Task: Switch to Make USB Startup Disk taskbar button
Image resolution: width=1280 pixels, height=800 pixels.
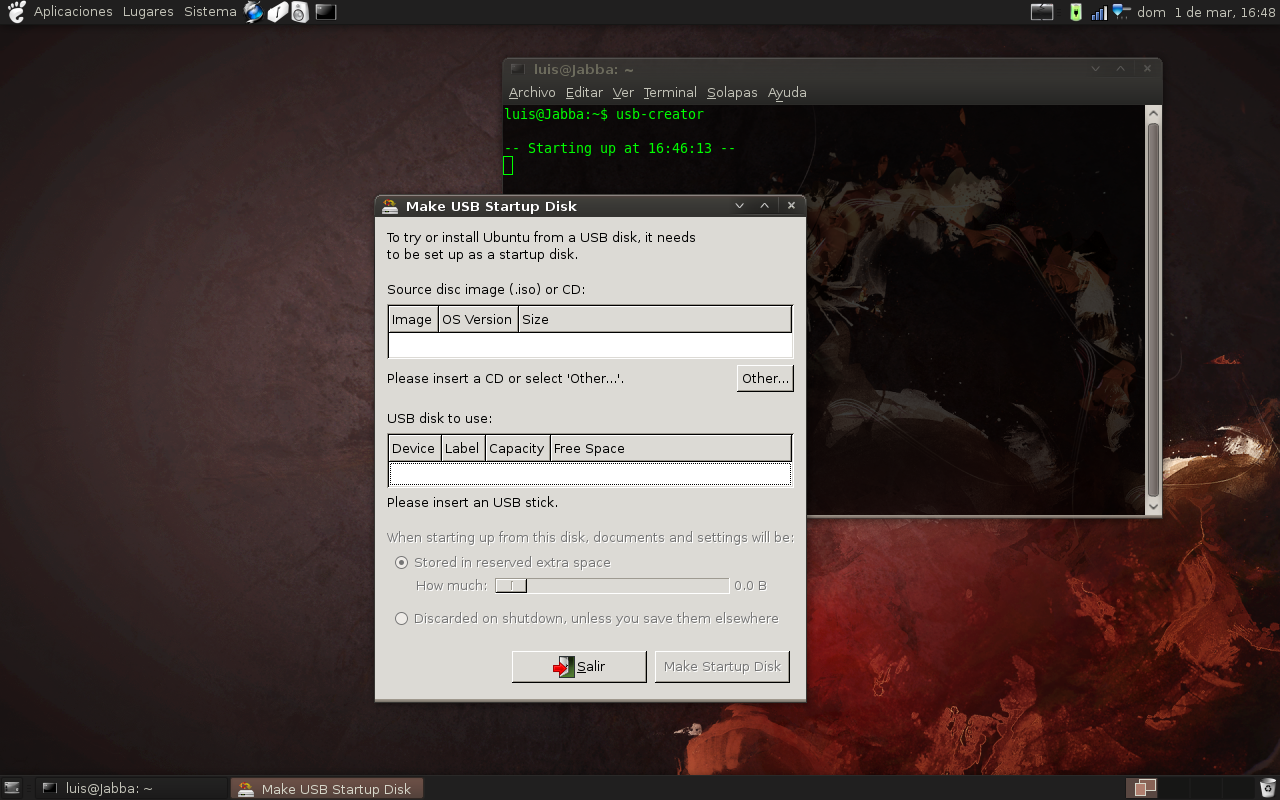Action: click(327, 788)
